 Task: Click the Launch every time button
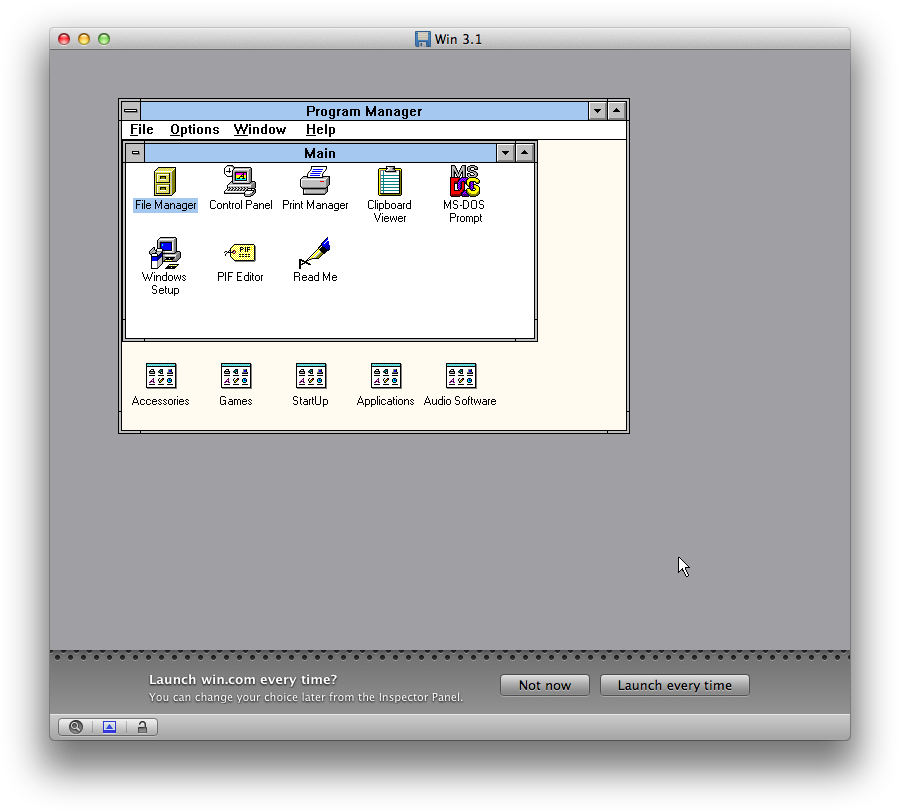coord(674,685)
